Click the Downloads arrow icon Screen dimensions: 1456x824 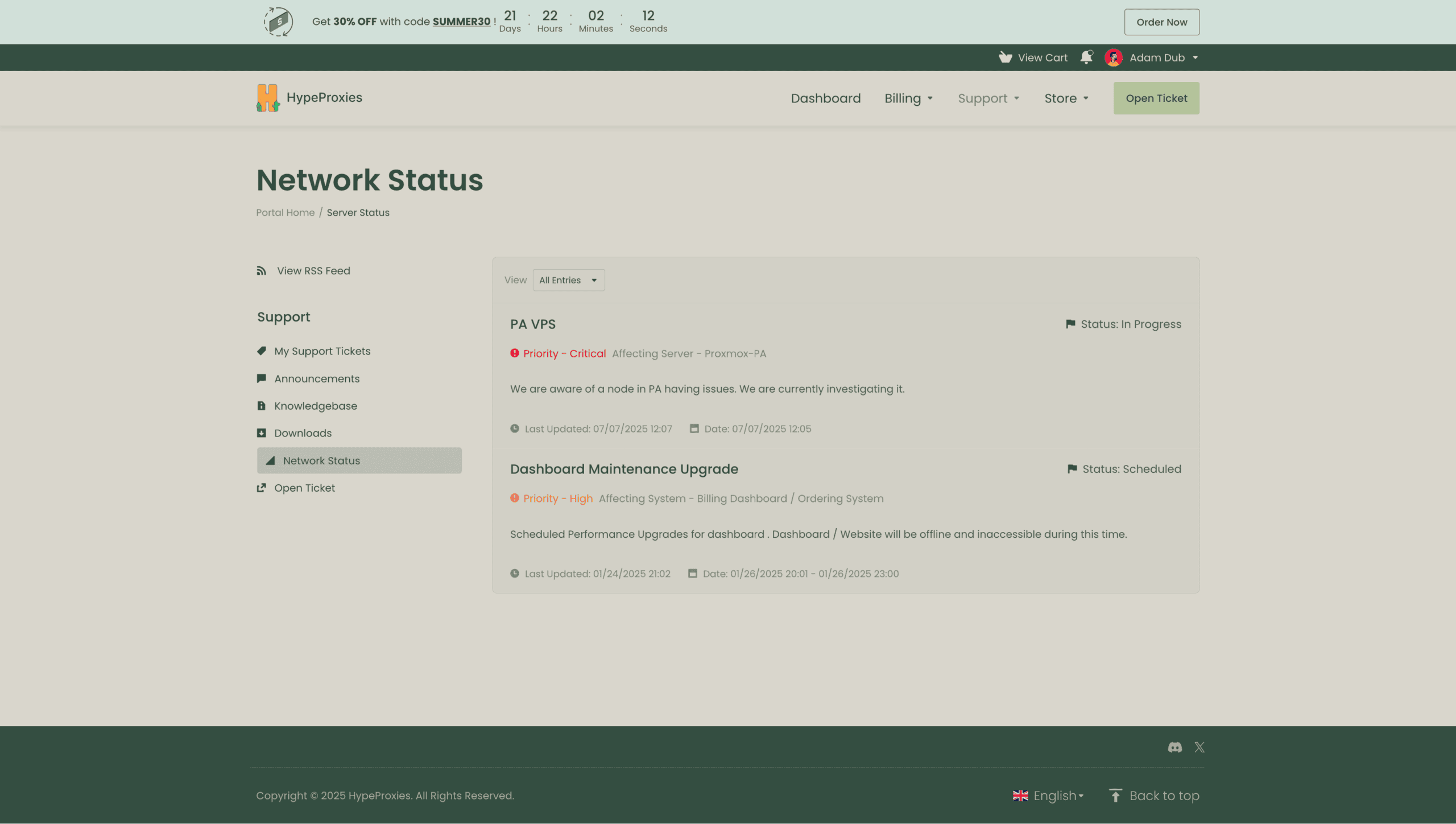262,433
